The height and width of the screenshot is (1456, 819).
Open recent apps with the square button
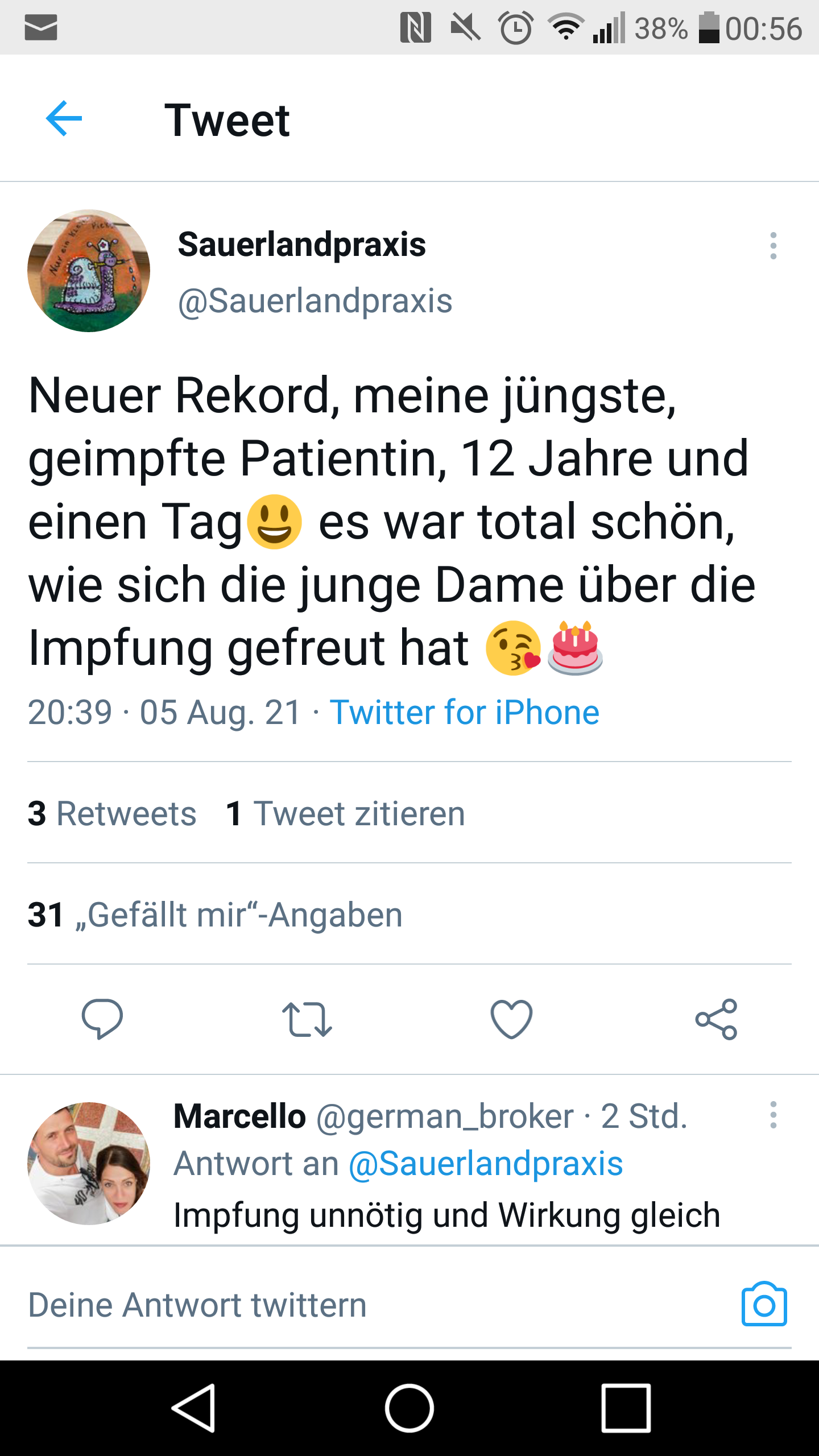tap(626, 1408)
